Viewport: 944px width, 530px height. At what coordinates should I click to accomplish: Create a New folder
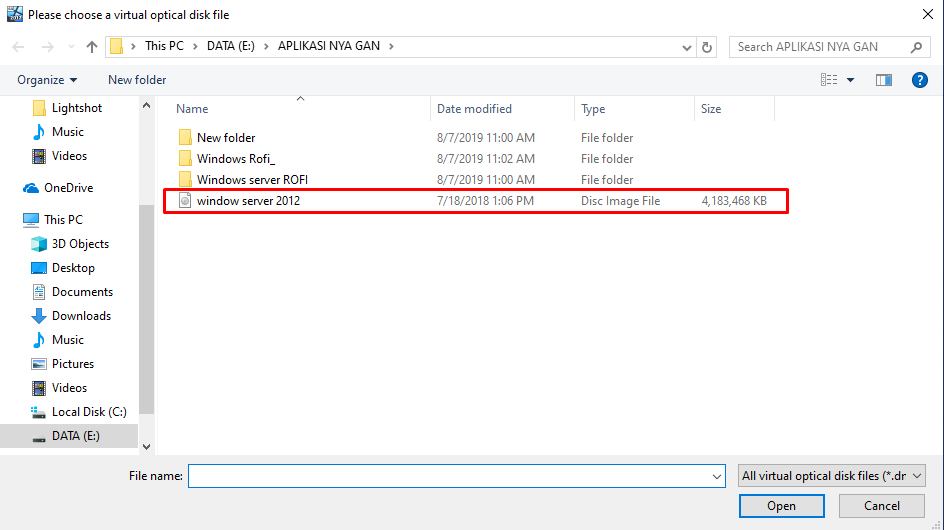point(137,80)
